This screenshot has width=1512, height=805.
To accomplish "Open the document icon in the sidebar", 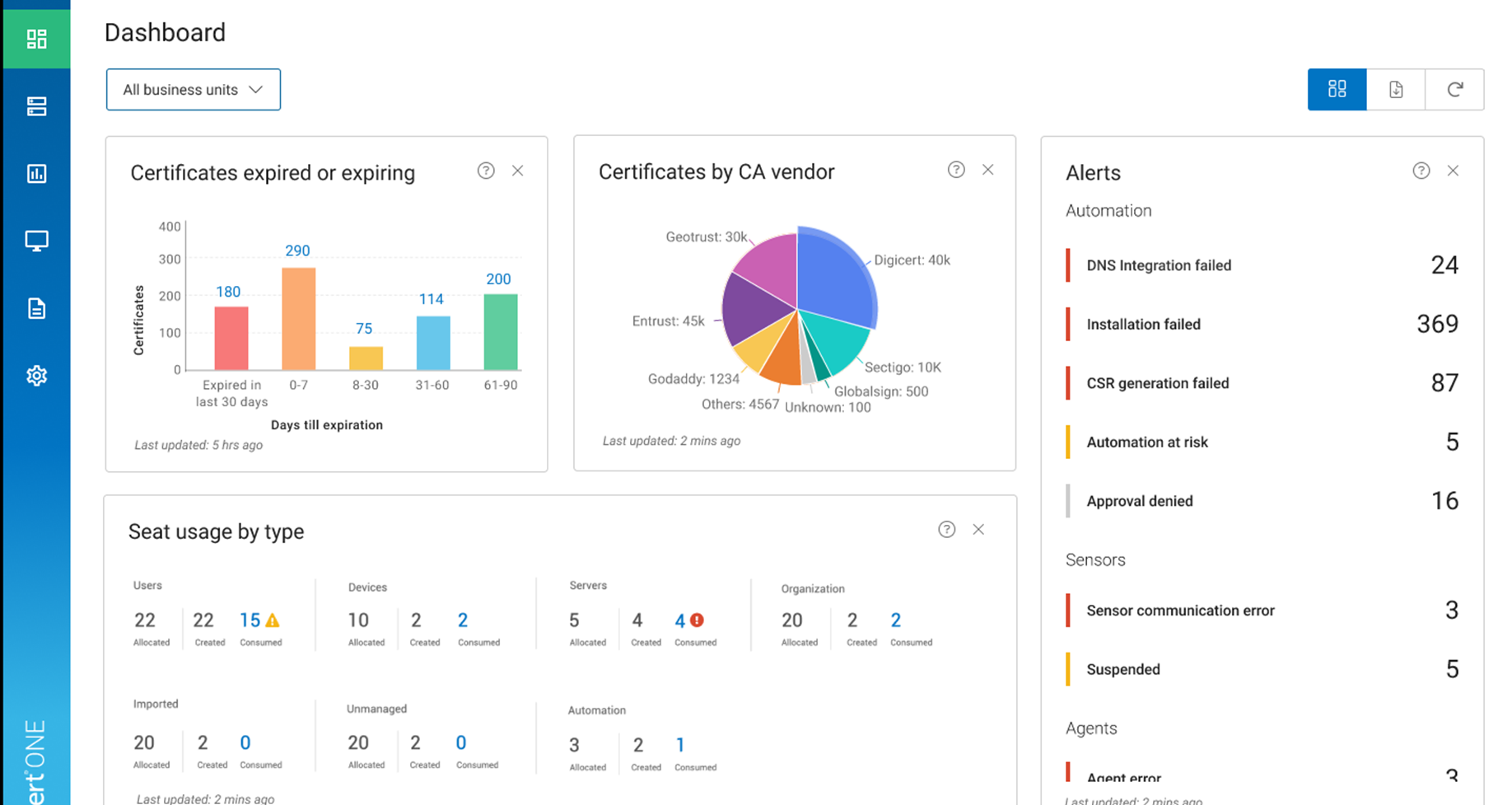I will 36,308.
